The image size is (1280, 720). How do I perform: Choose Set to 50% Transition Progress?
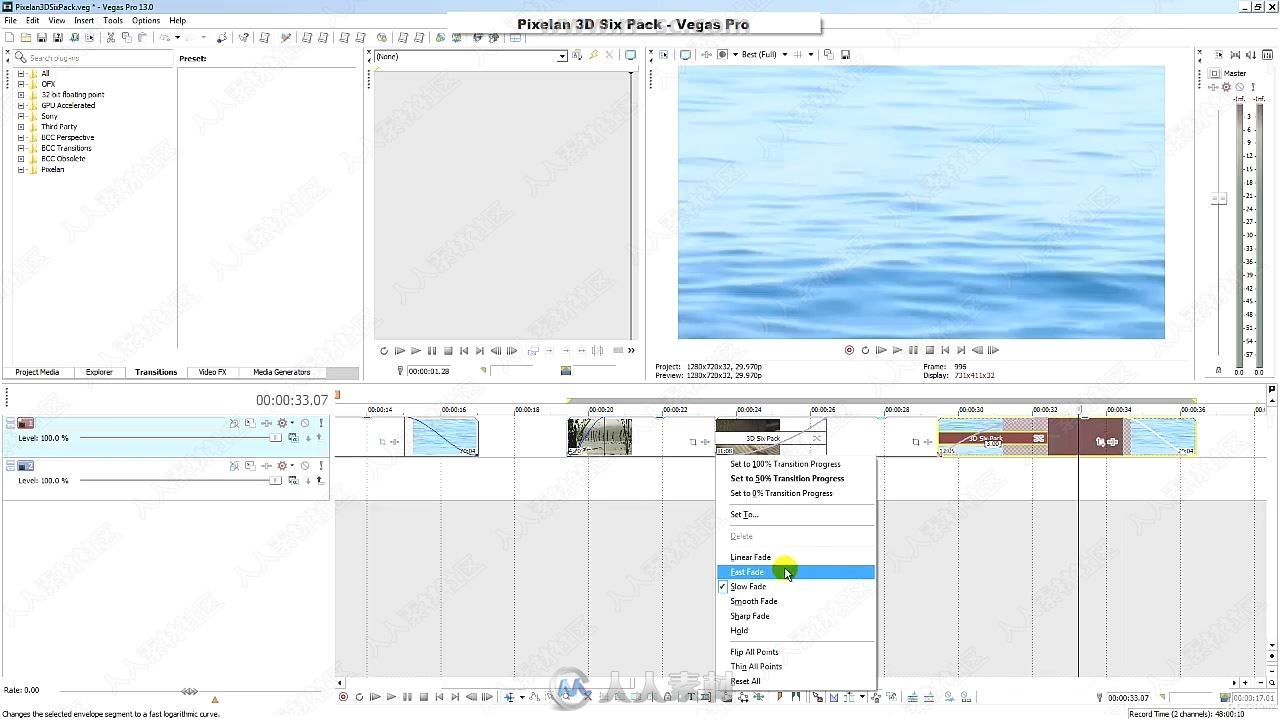(x=796, y=478)
